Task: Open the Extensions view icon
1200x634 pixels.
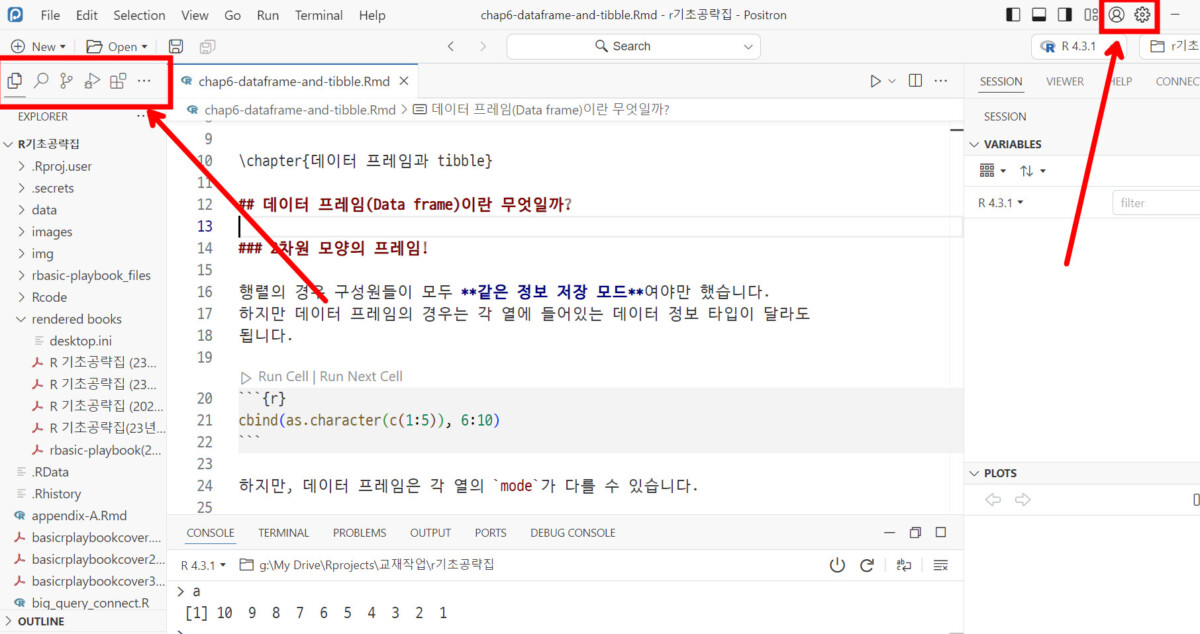Action: click(x=118, y=81)
